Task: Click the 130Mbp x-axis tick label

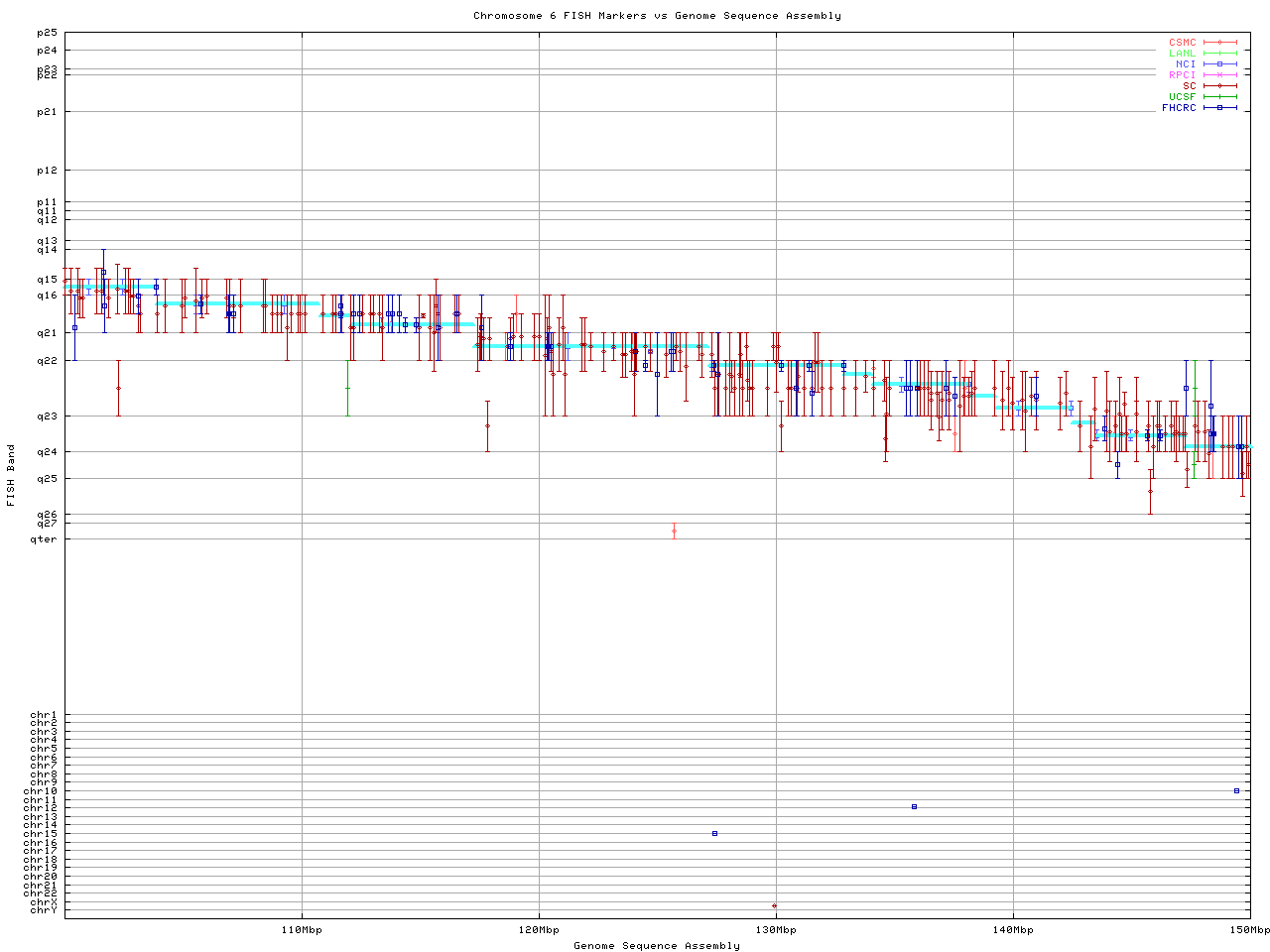Action: (776, 930)
